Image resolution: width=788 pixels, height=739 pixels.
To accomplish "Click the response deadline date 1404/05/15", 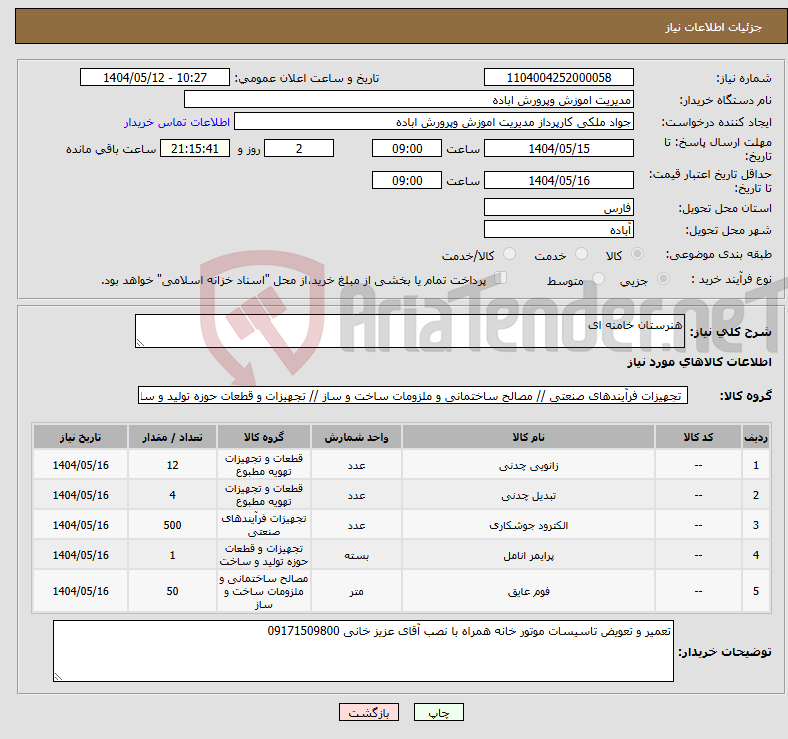I will (558, 148).
